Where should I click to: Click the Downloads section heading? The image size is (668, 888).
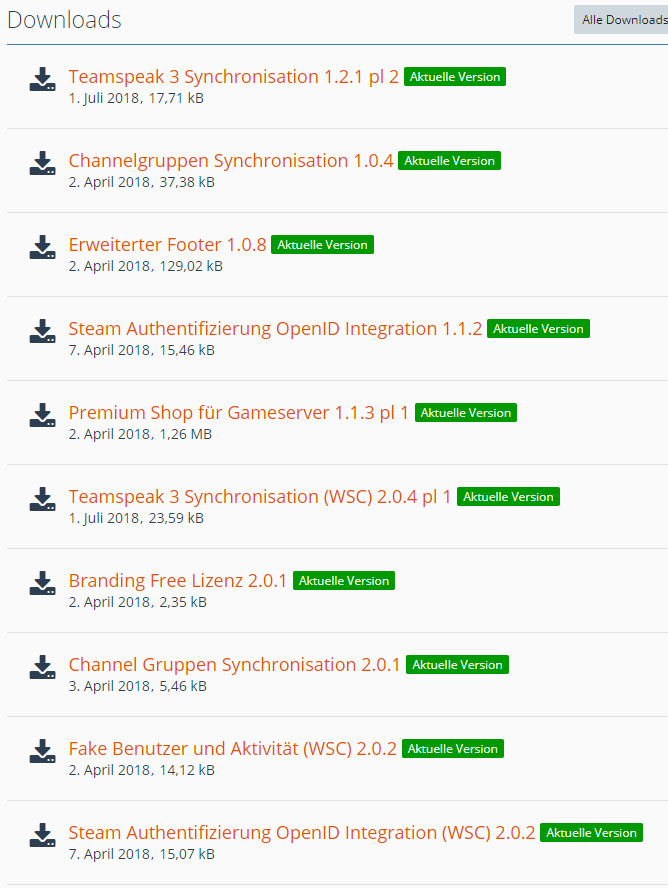64,20
